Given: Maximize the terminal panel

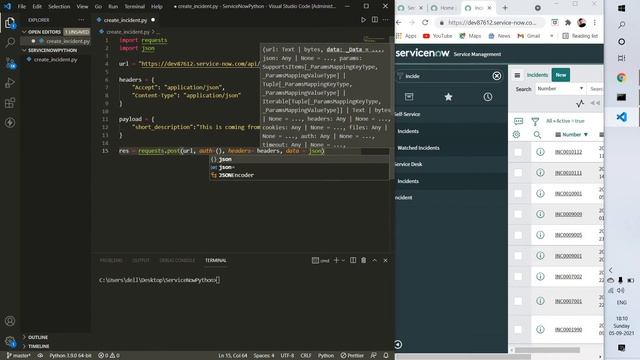Looking at the screenshot, I should (375, 260).
